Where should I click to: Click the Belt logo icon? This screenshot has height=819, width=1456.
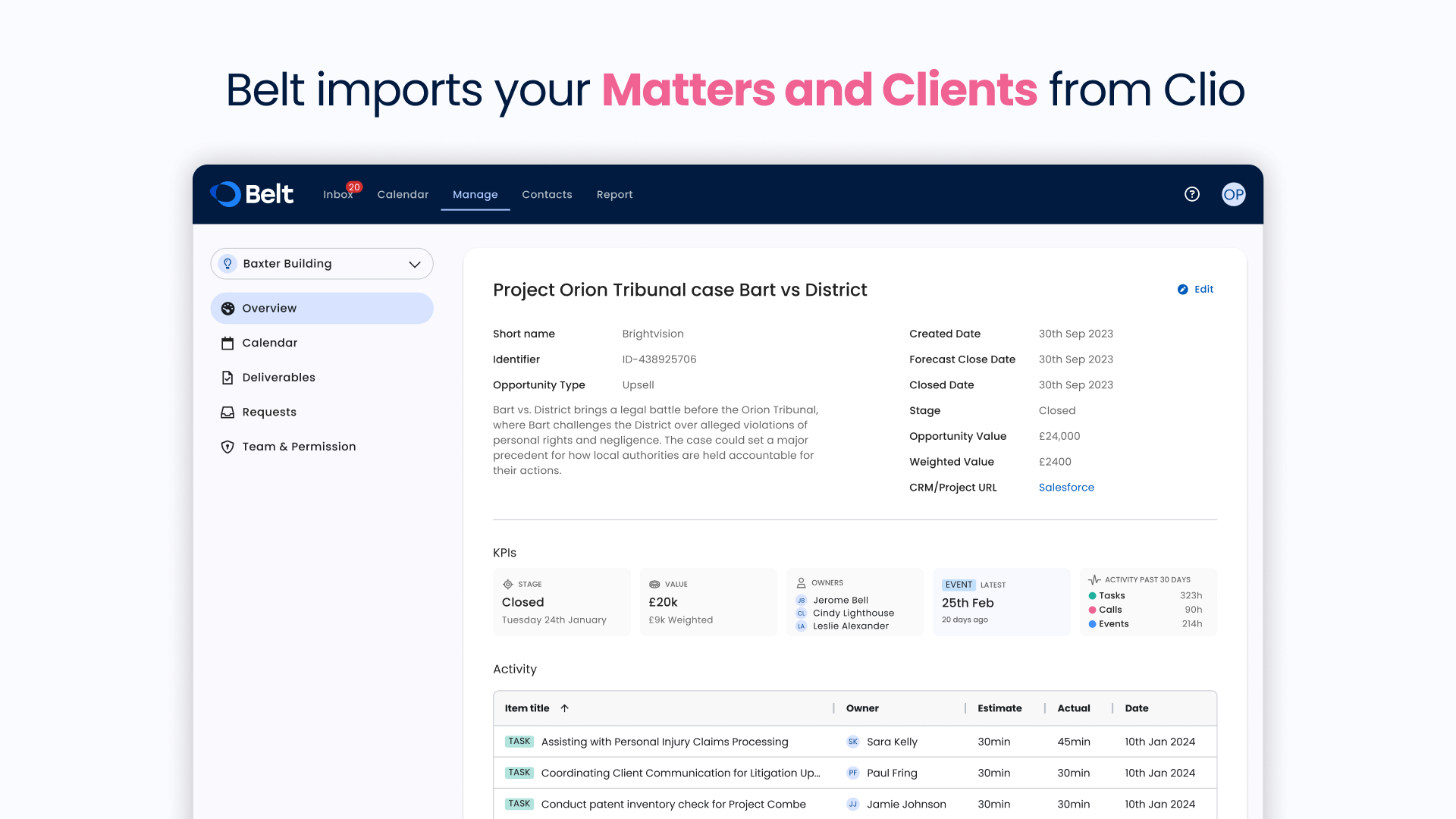point(225,194)
